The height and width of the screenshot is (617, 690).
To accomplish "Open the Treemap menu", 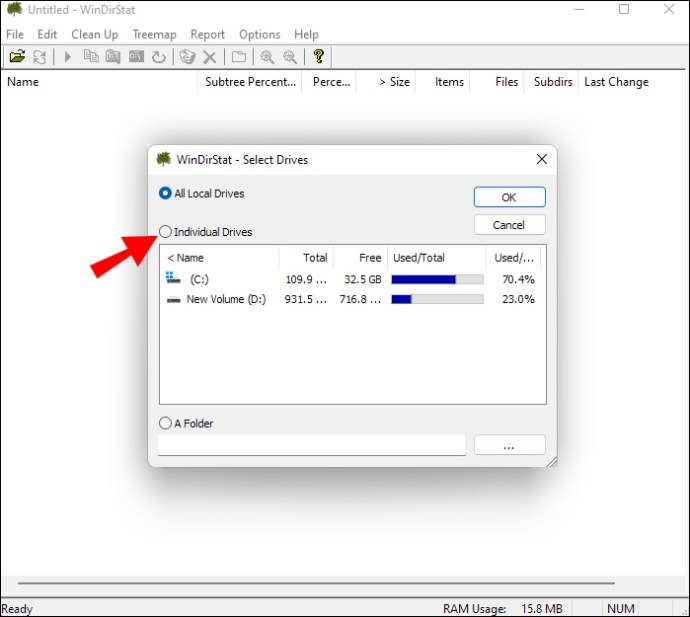I will point(154,34).
